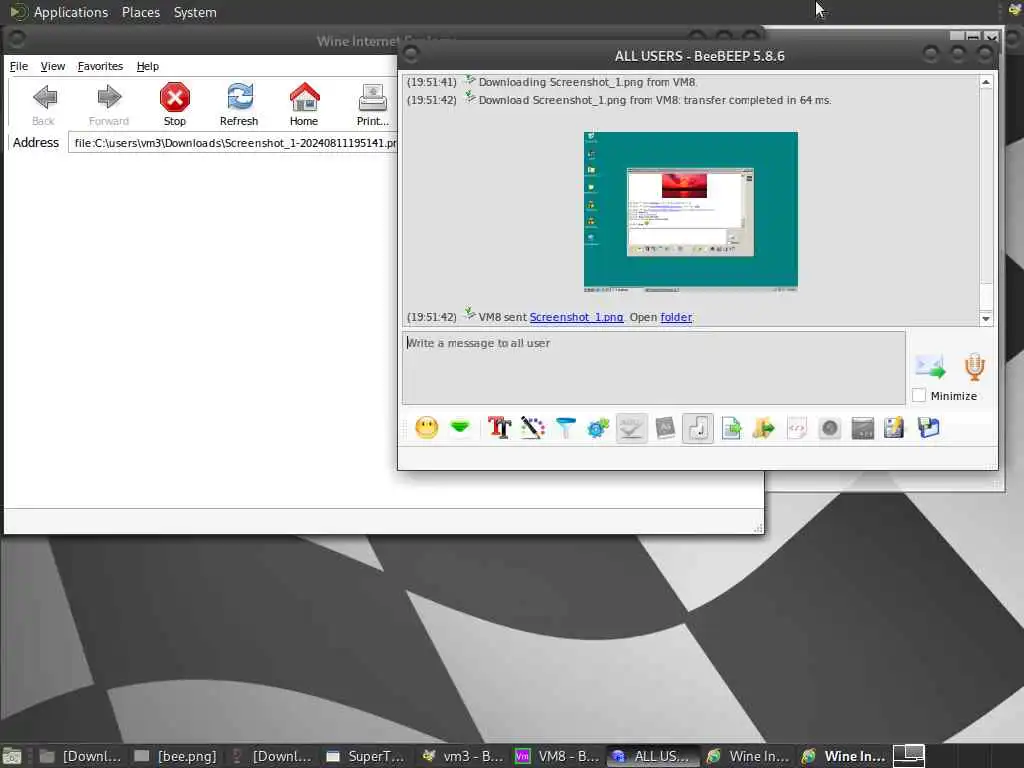This screenshot has height=768, width=1024.
Task: Click "Downloading Screenshot_1.png from VM8" line
Action: (587, 82)
